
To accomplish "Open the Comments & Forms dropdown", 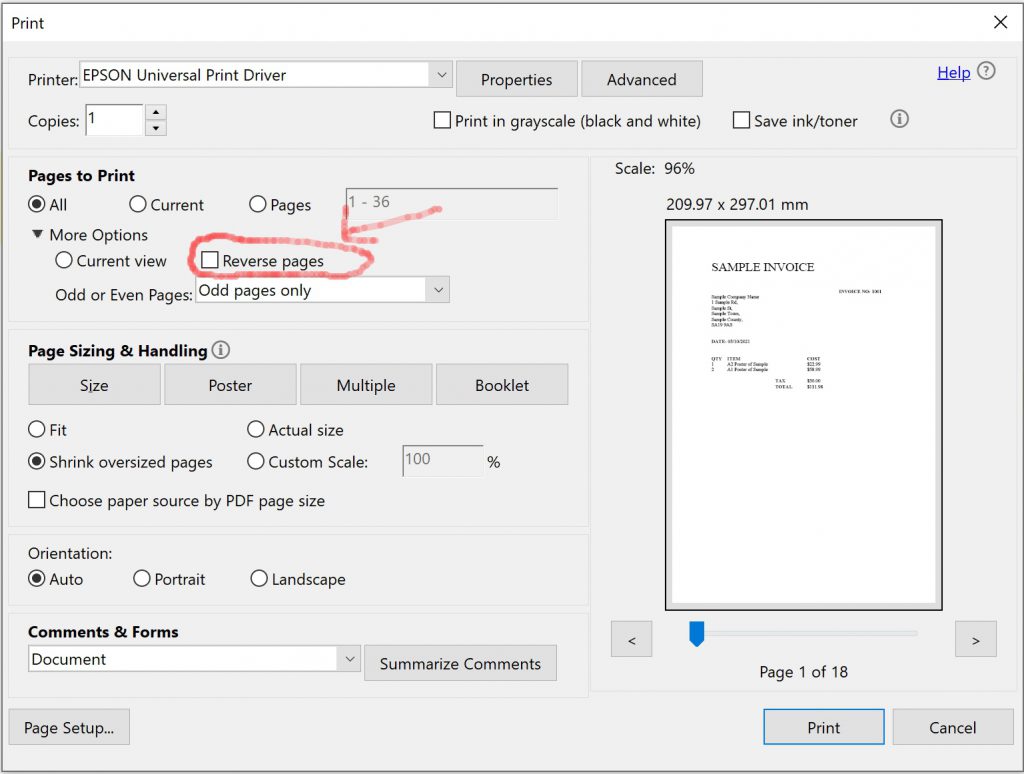I will pos(349,659).
